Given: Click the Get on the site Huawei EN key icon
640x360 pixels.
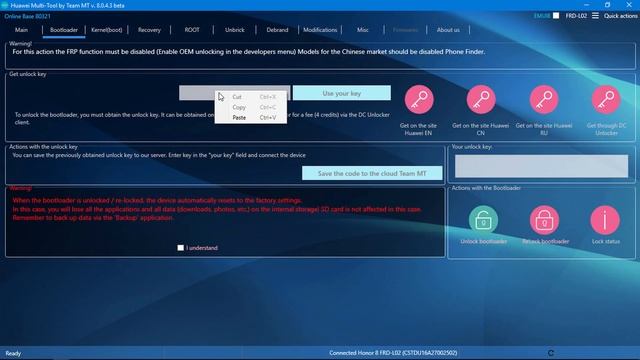Looking at the screenshot, I should pos(419,100).
